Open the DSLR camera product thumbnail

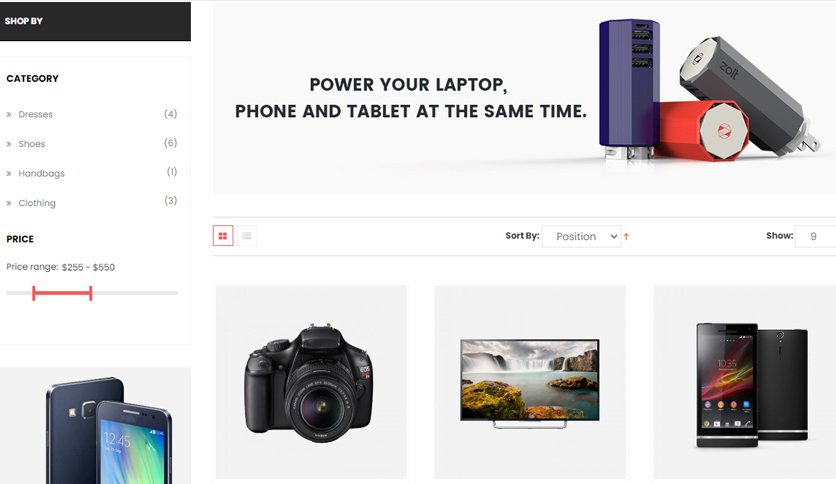point(311,382)
